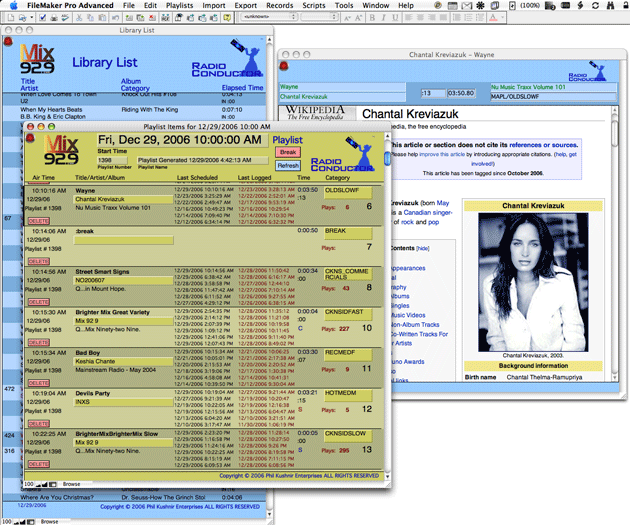Click the New Database toolbar icon
The height and width of the screenshot is (525, 630).
tap(11, 18)
